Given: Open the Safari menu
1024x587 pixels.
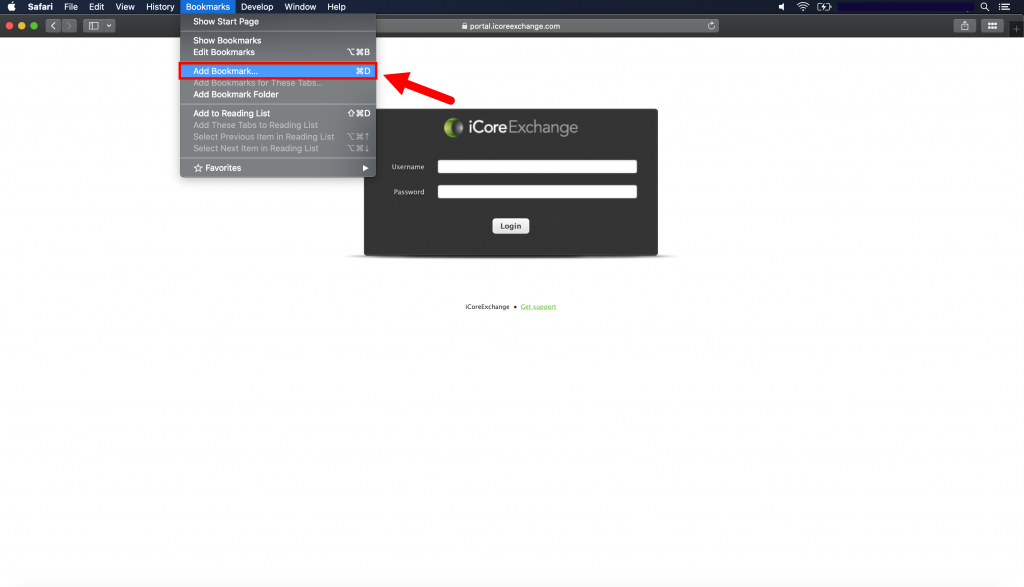Looking at the screenshot, I should tap(40, 7).
